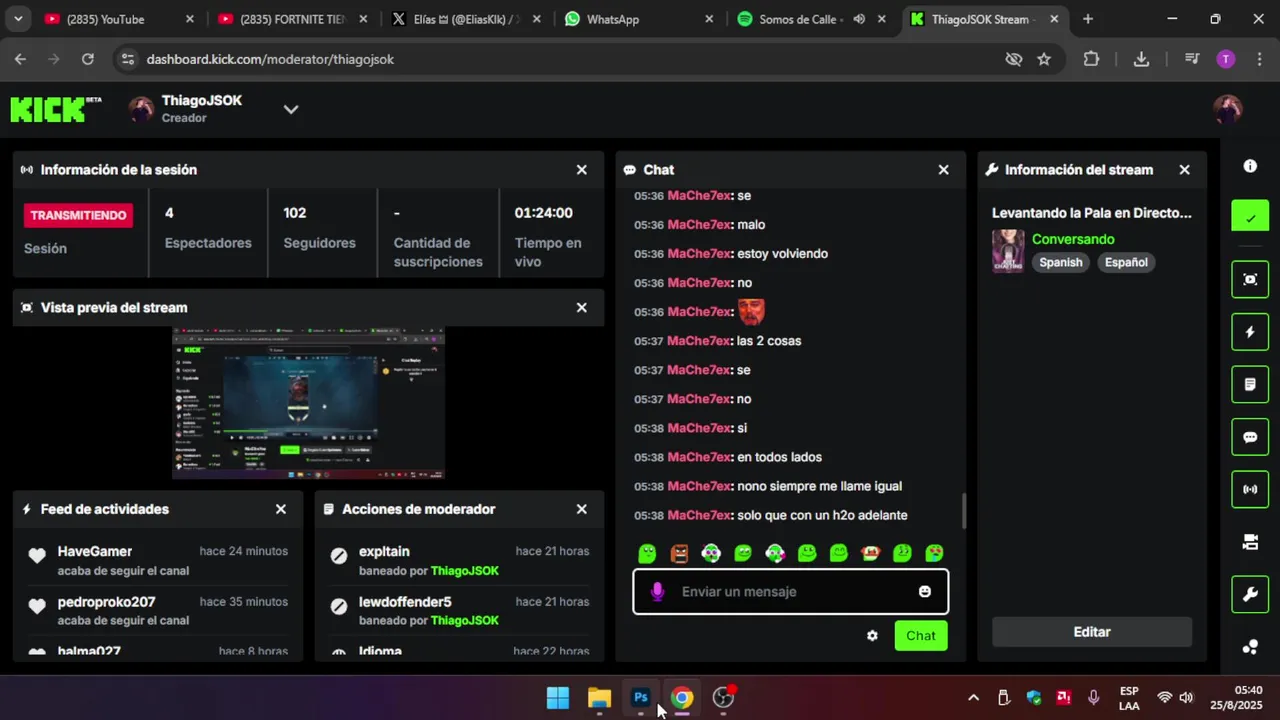Toggle the green checkmark sidebar button
Viewport: 1280px width, 720px height.
[1250, 216]
